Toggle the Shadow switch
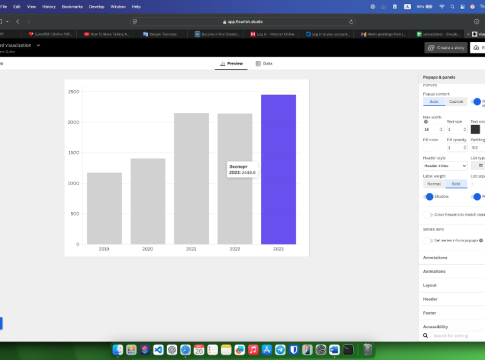 point(428,197)
